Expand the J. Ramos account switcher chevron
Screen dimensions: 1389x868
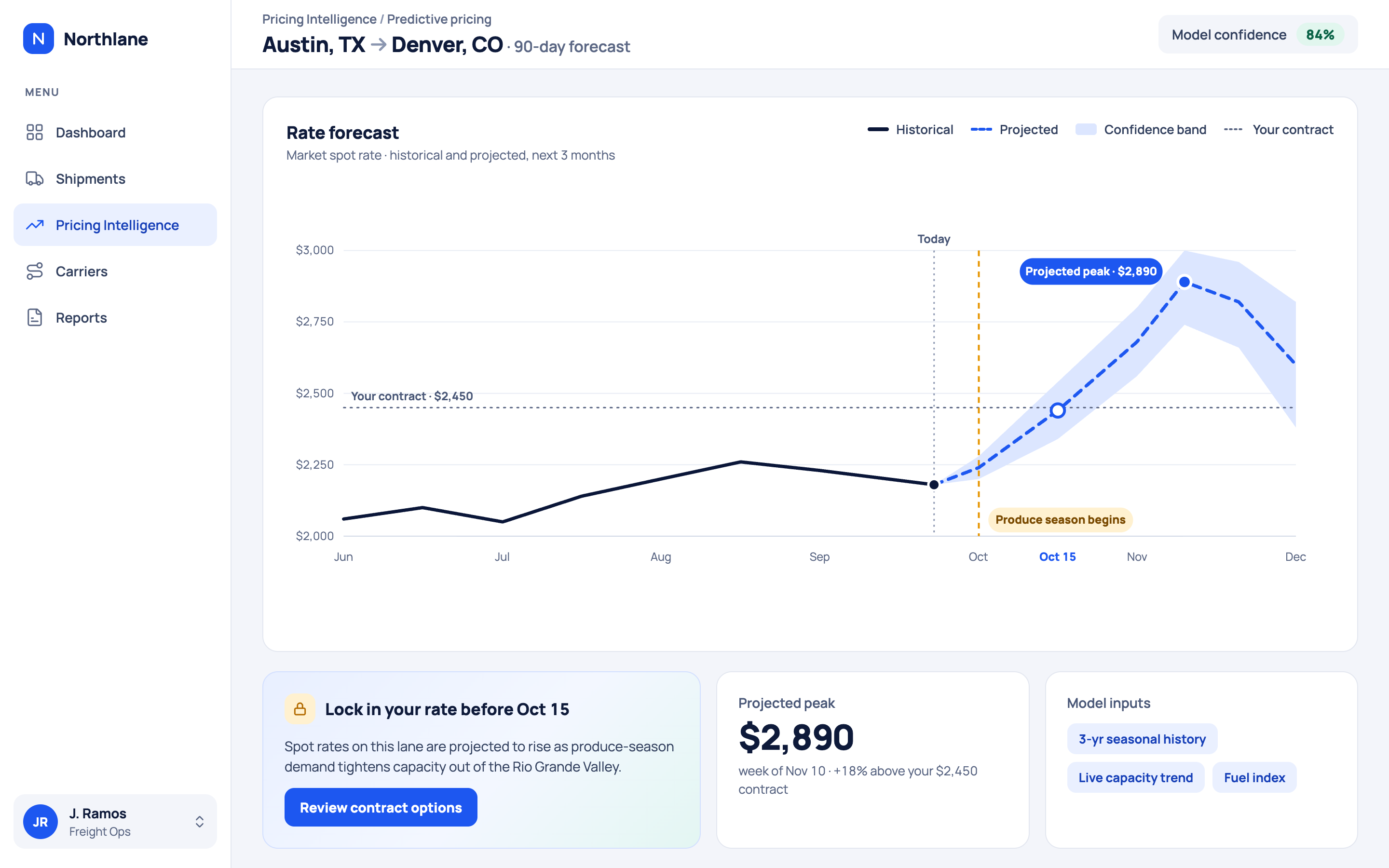[x=199, y=822]
